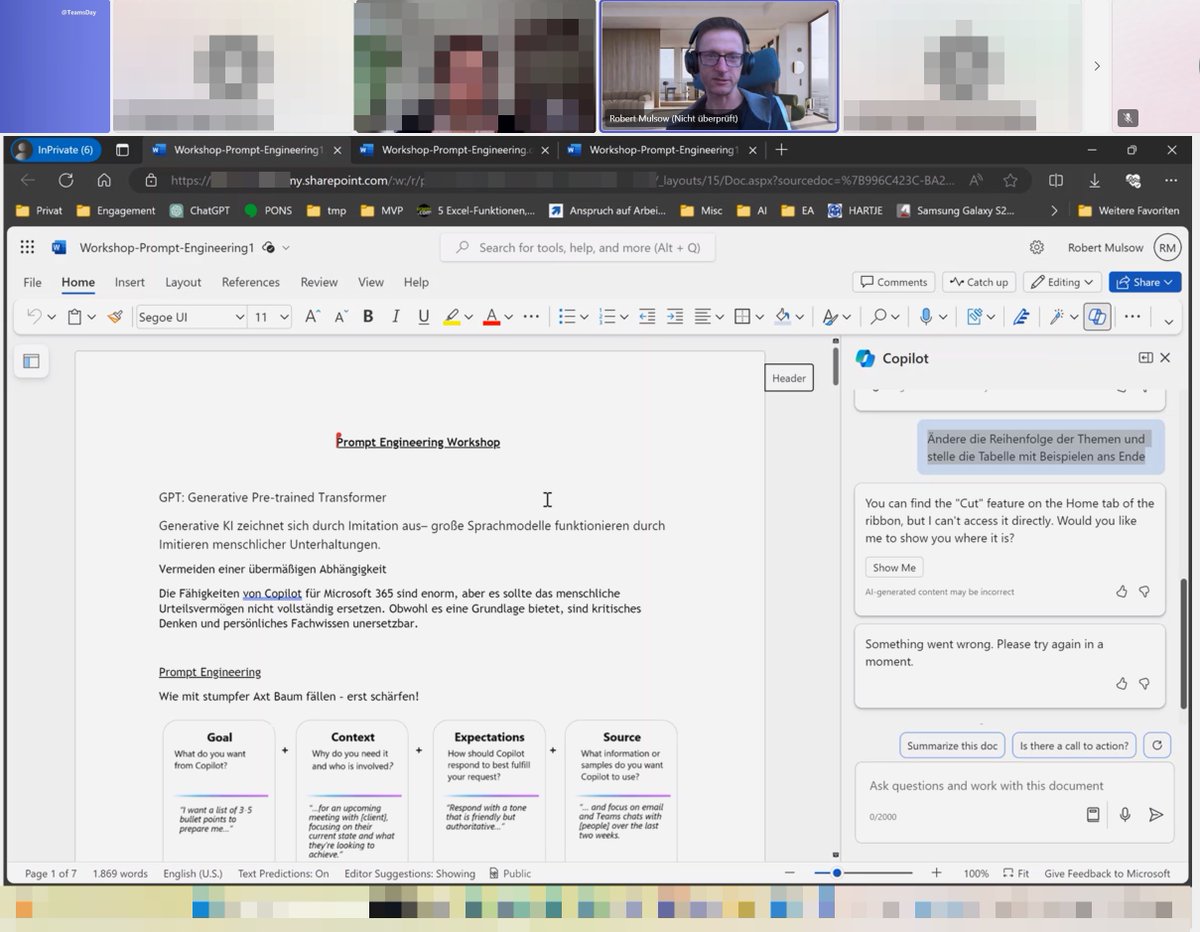The height and width of the screenshot is (932, 1200).
Task: Click the Copilot prompt guide book icon
Action: click(x=1093, y=815)
